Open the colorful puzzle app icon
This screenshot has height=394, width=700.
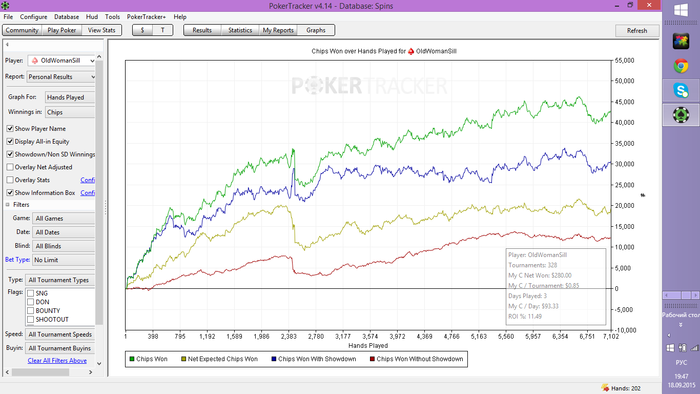click(681, 41)
